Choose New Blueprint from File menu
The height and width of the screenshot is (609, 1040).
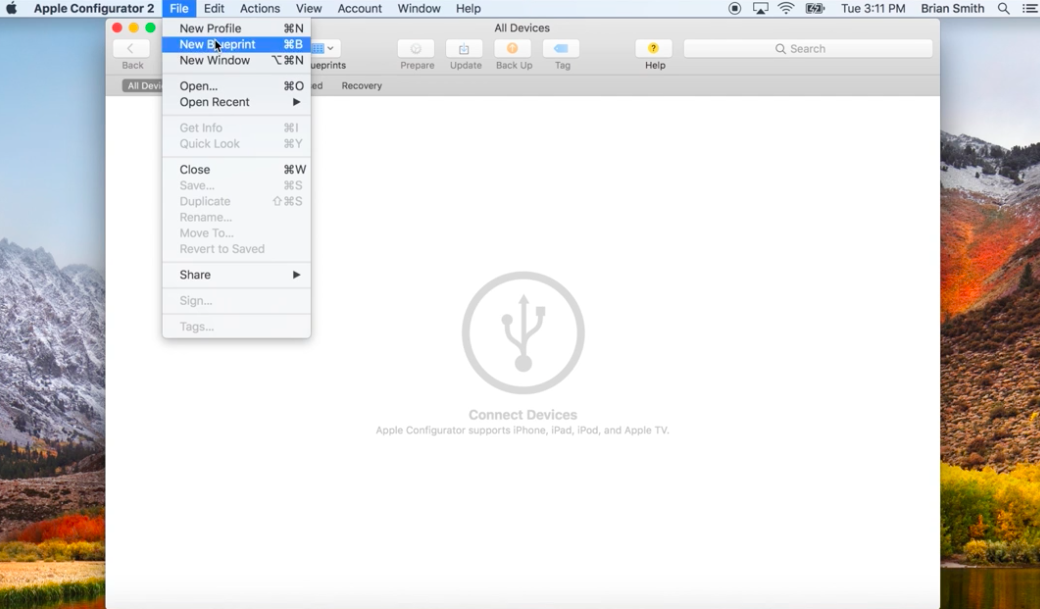coord(237,44)
